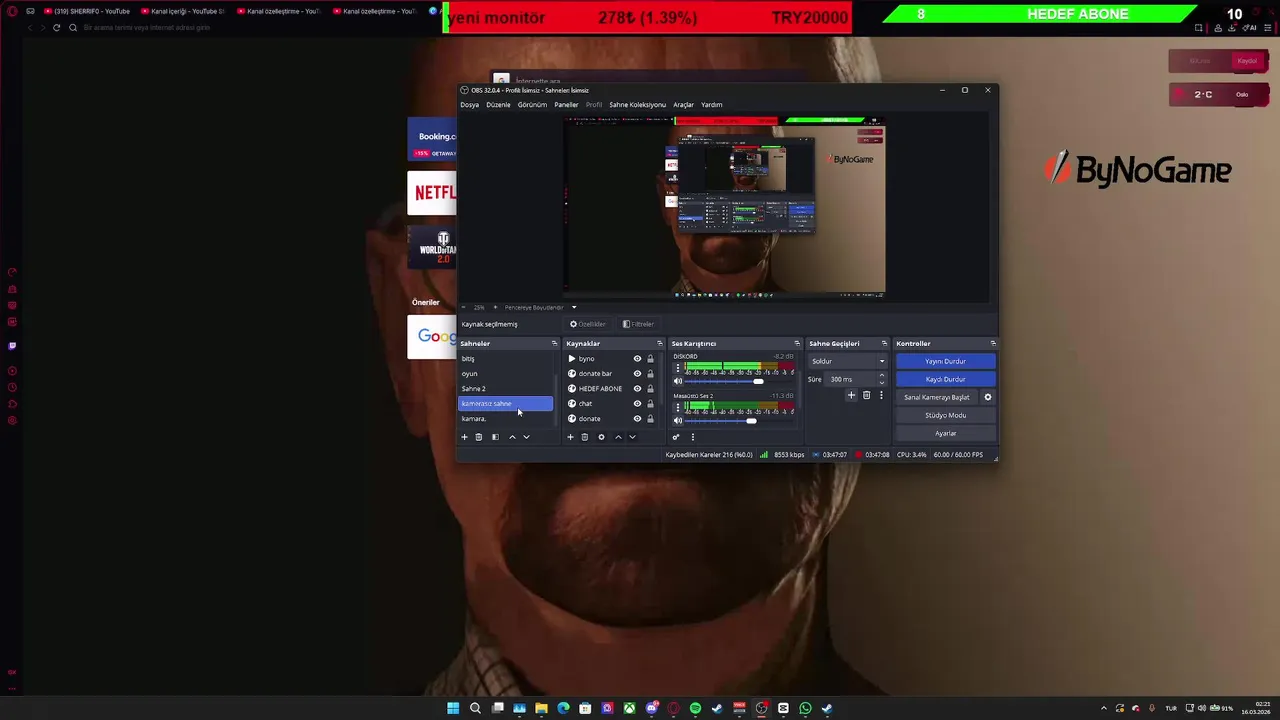Add a new scene with plus icon
Image resolution: width=1280 pixels, height=720 pixels.
pos(464,437)
